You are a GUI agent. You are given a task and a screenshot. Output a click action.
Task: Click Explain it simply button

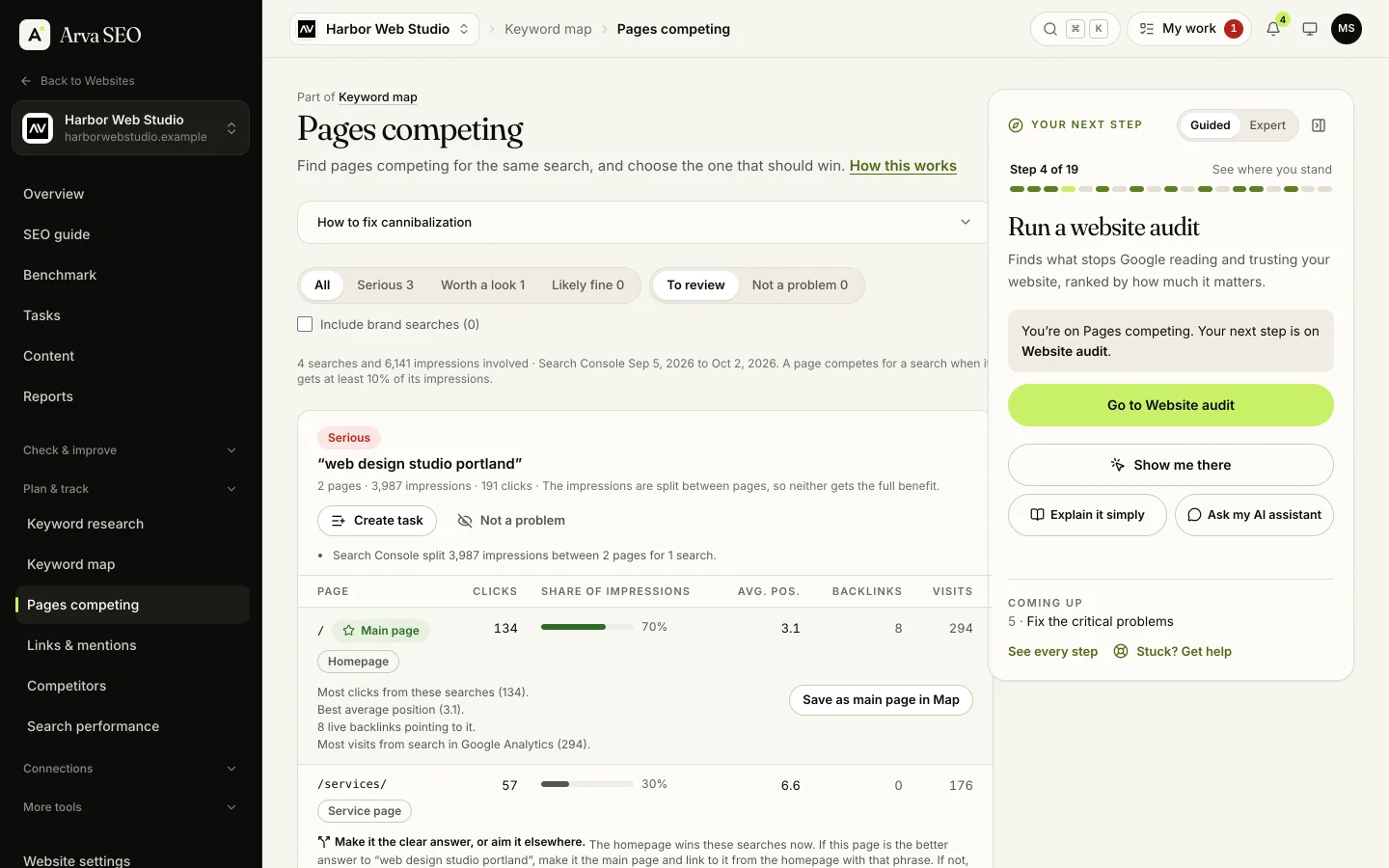pos(1087,515)
